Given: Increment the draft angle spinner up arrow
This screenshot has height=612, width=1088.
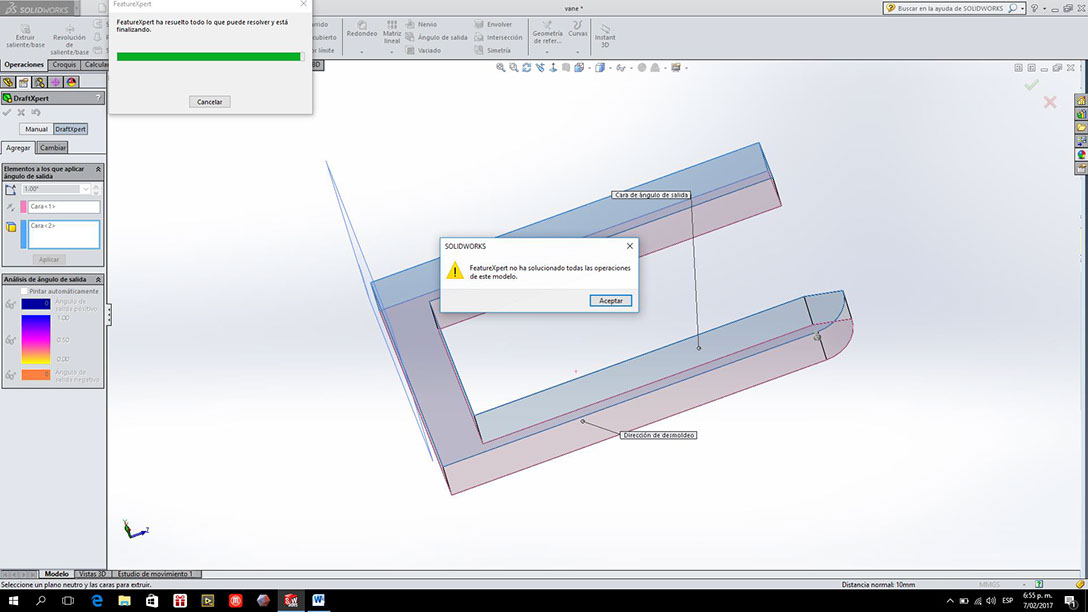Looking at the screenshot, I should (x=96, y=186).
